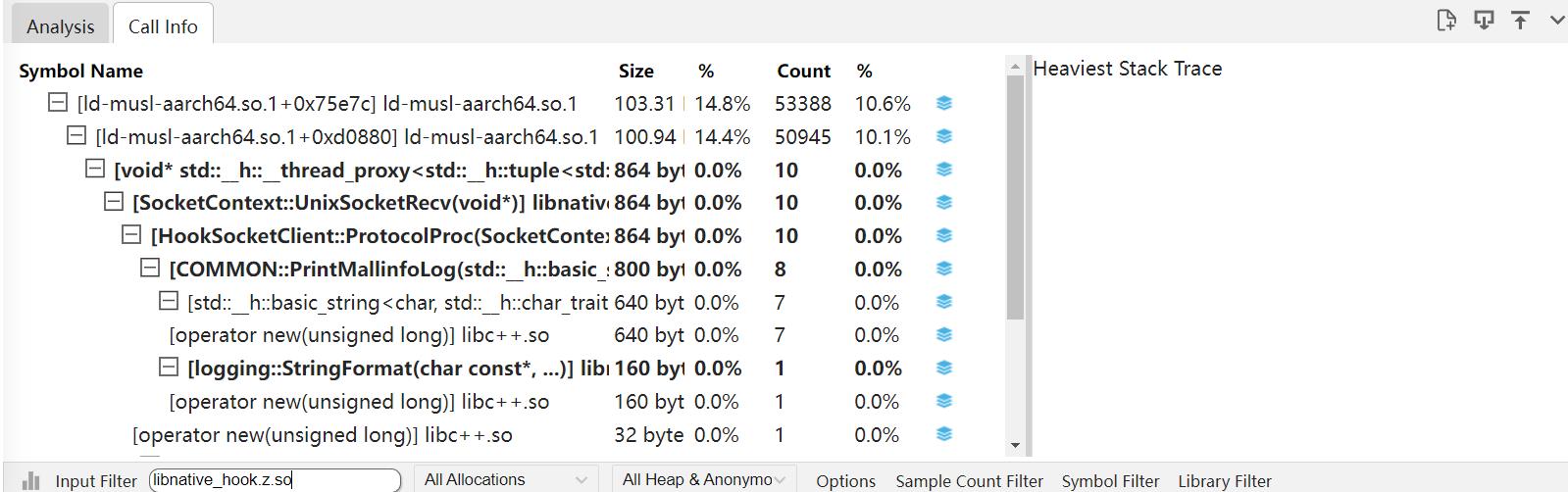
Task: Collapse the SocketContext::UnixSocketRecv tree node
Action: pyautogui.click(x=114, y=202)
